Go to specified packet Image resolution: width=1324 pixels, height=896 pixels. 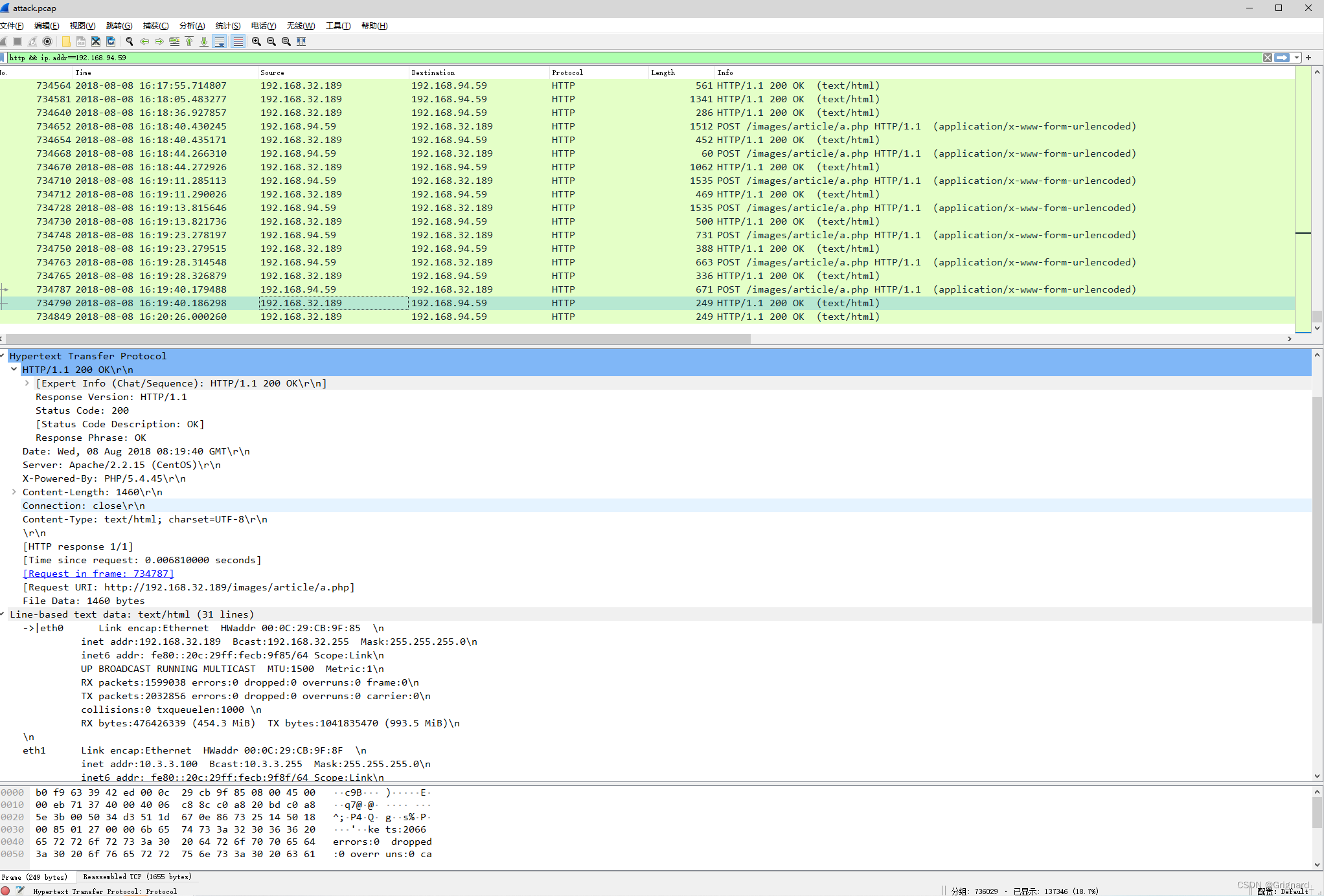(174, 41)
